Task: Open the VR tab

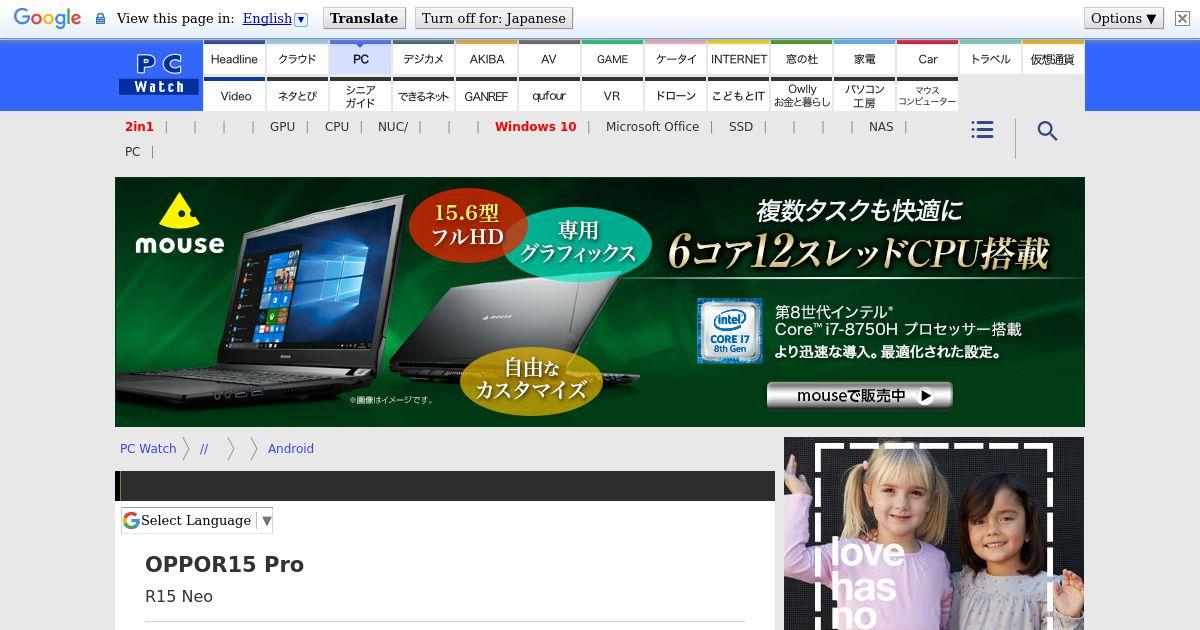Action: point(612,95)
